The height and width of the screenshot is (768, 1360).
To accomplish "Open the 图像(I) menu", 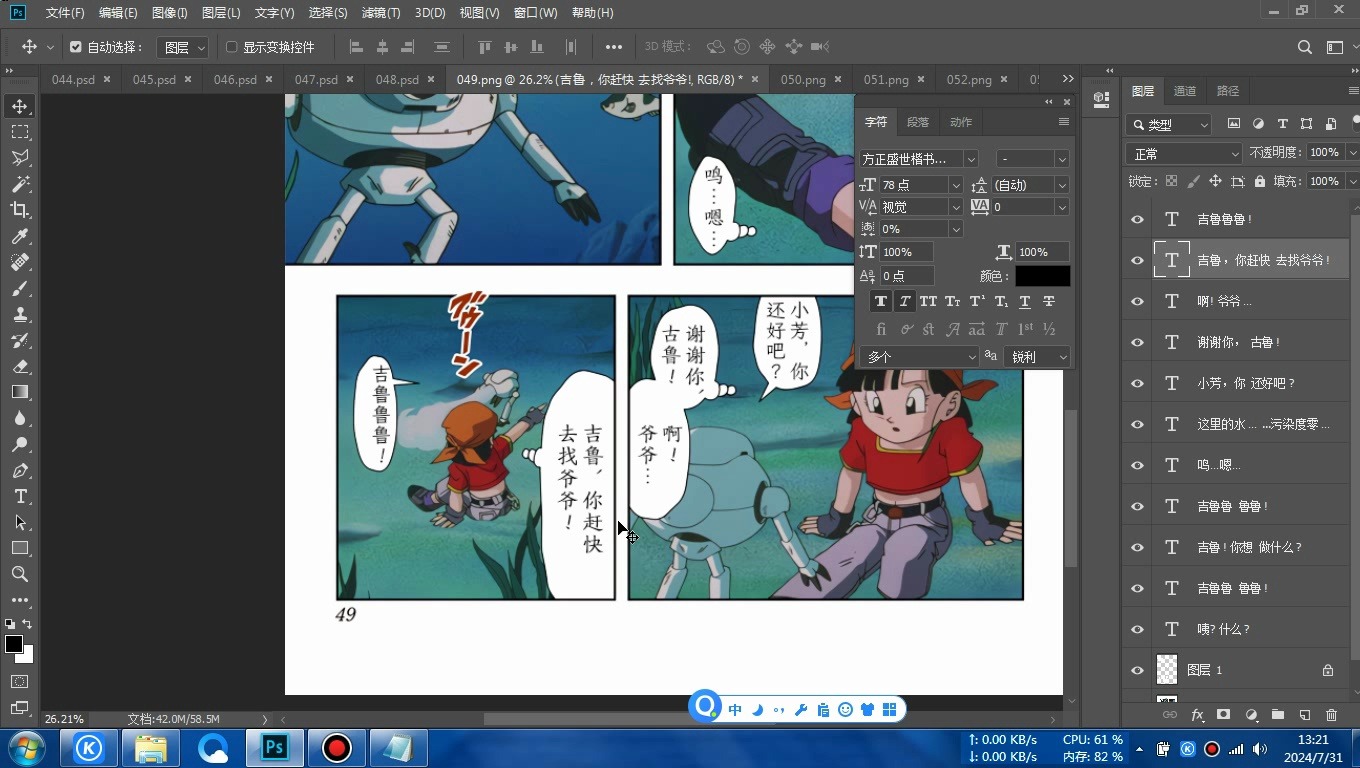I will click(x=169, y=13).
